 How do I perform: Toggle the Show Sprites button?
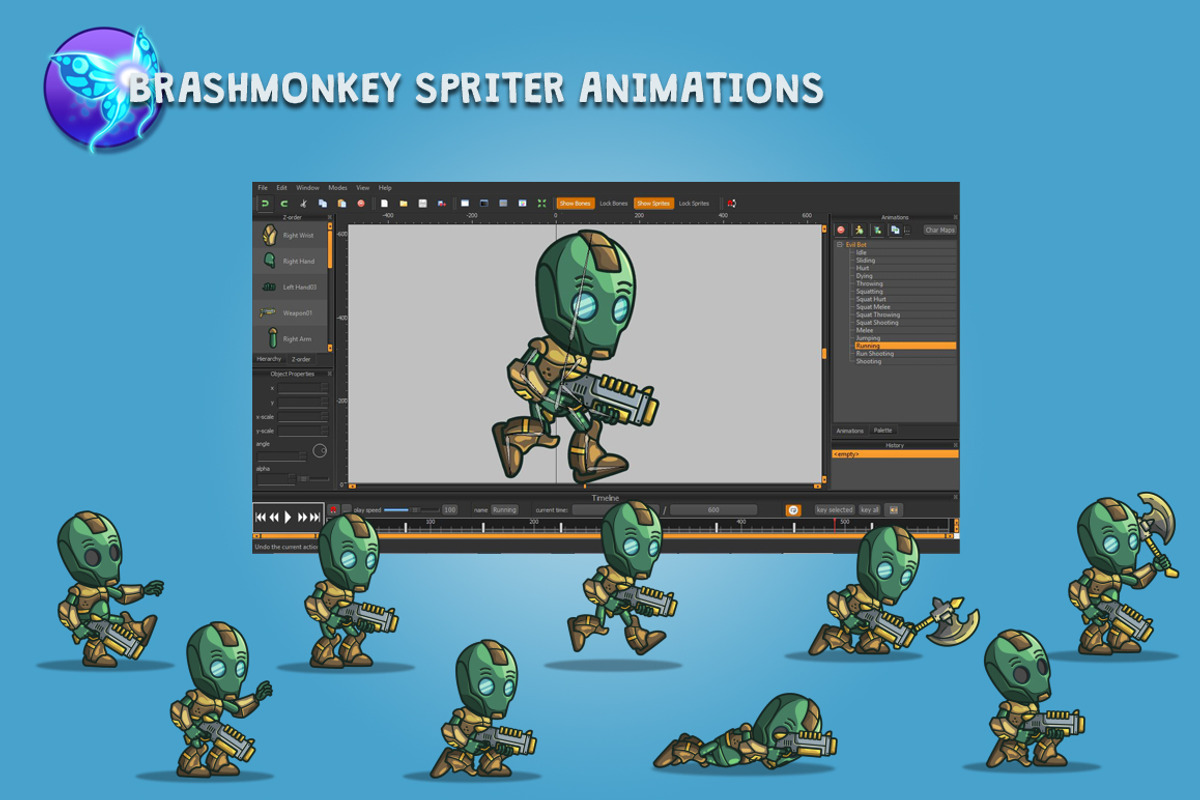click(653, 203)
